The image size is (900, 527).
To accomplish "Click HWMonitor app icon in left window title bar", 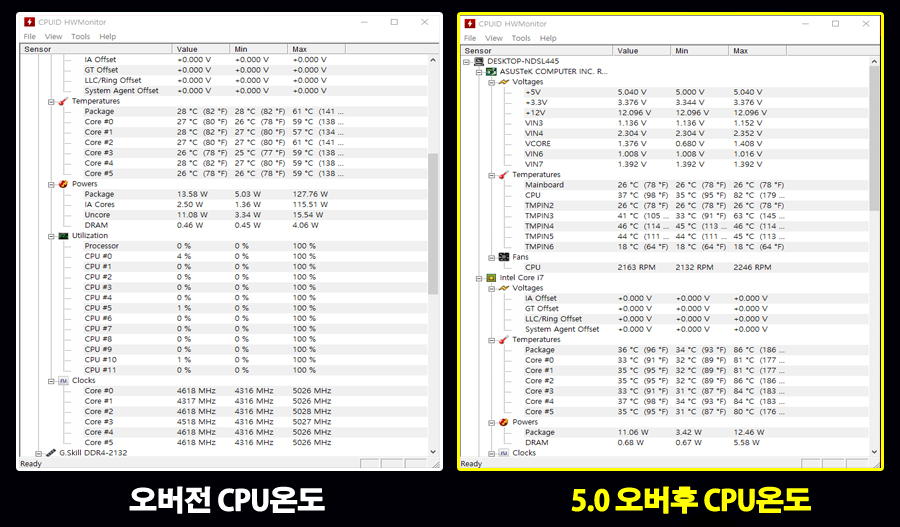I will [x=29, y=22].
